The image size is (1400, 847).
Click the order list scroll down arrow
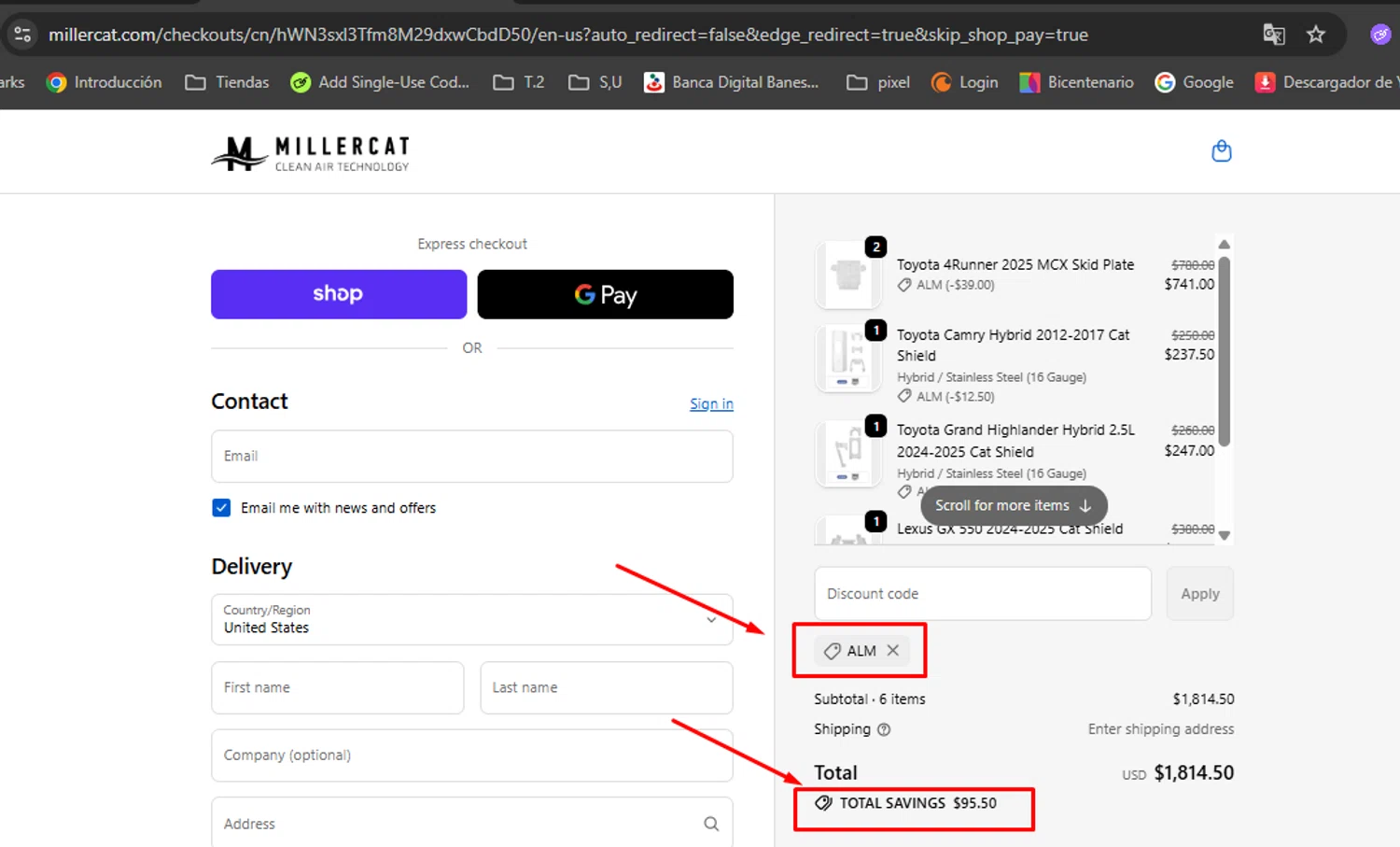(1224, 535)
